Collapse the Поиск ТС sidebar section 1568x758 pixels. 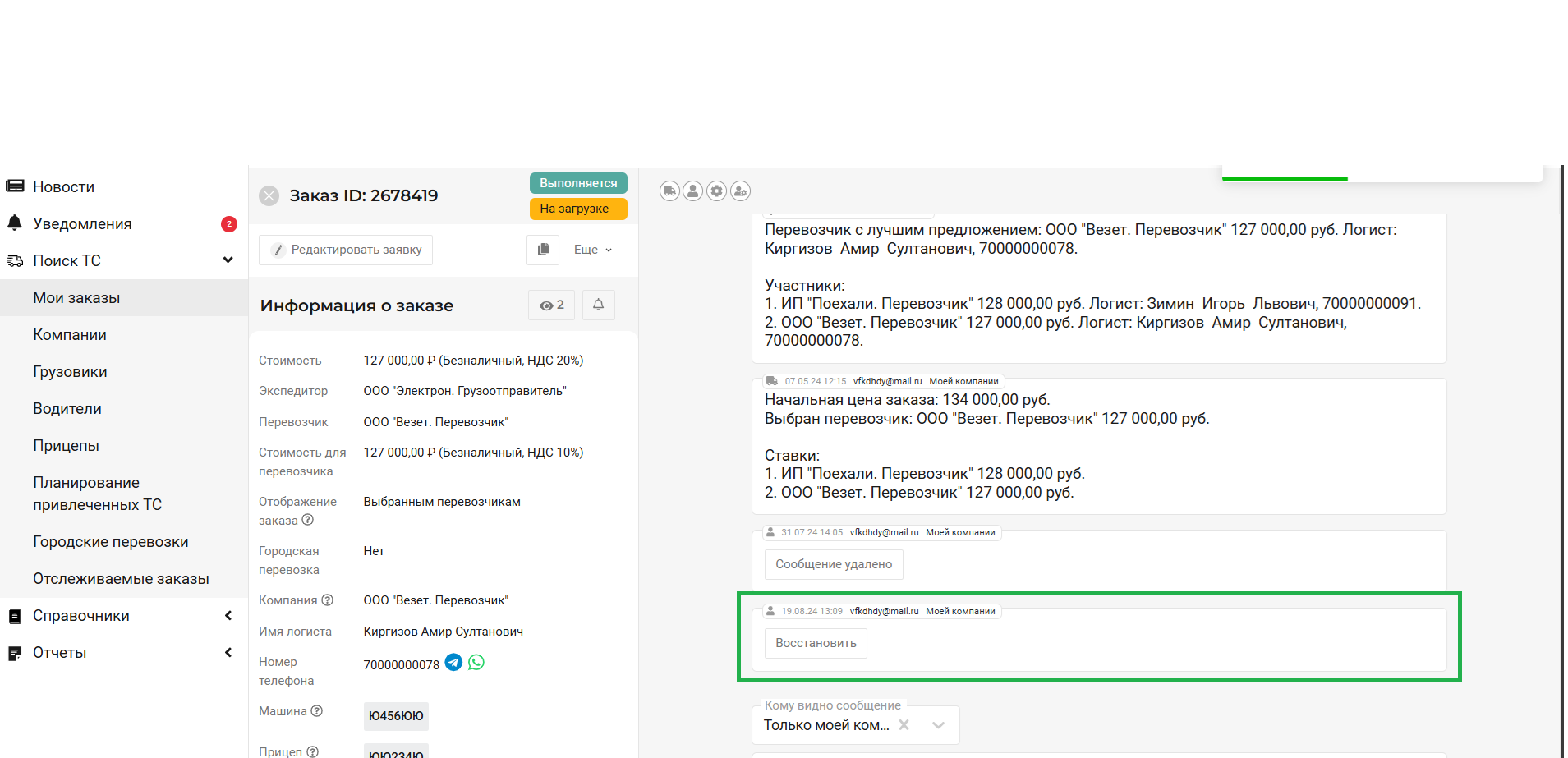click(x=228, y=260)
